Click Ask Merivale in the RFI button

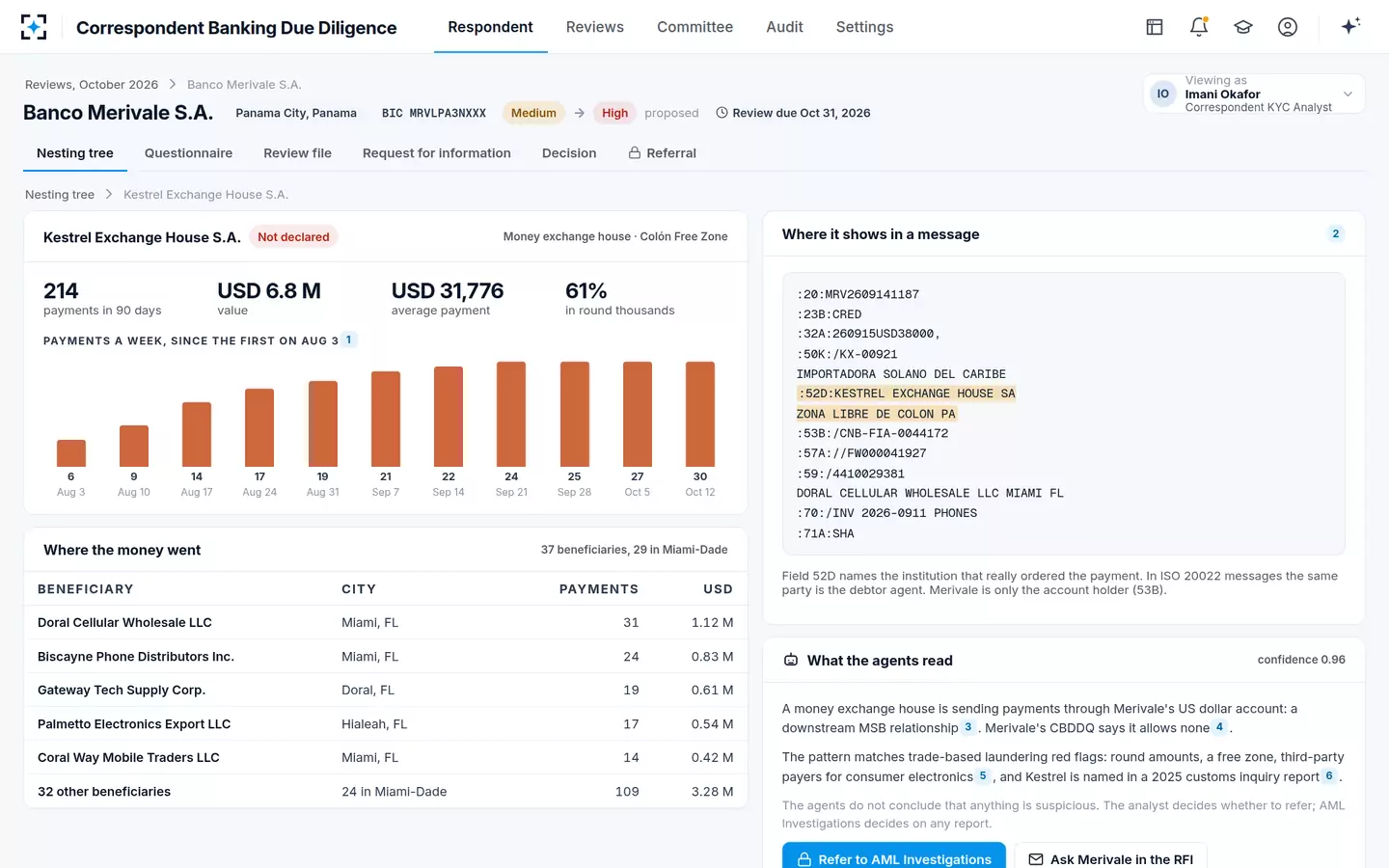1110,858
